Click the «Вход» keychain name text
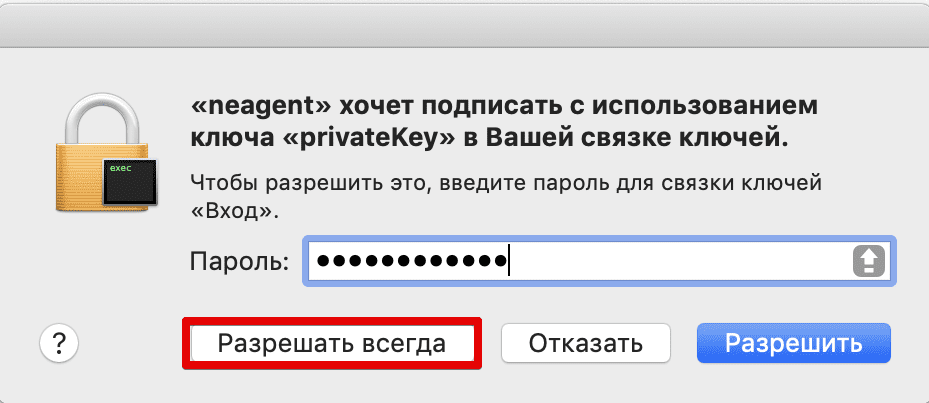929x403 pixels. coord(227,211)
